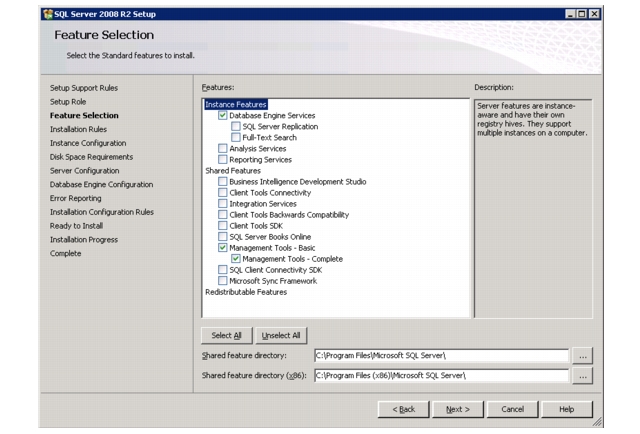Click Database Engine Configuration step
Image resolution: width=640 pixels, height=434 pixels.
pyautogui.click(x=101, y=185)
